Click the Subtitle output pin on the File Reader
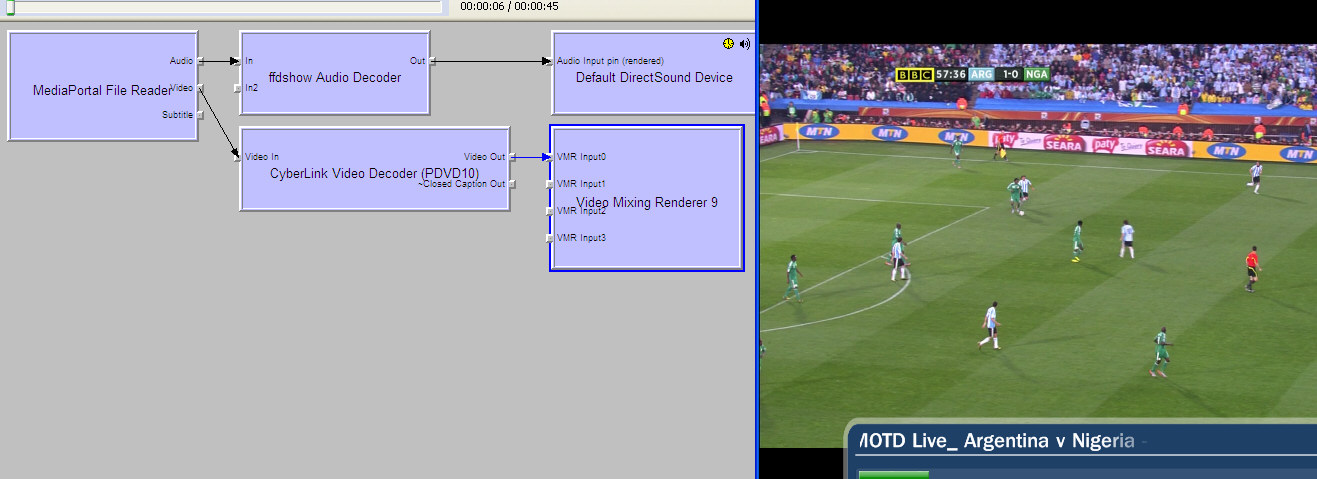The image size is (1317, 479). (201, 115)
